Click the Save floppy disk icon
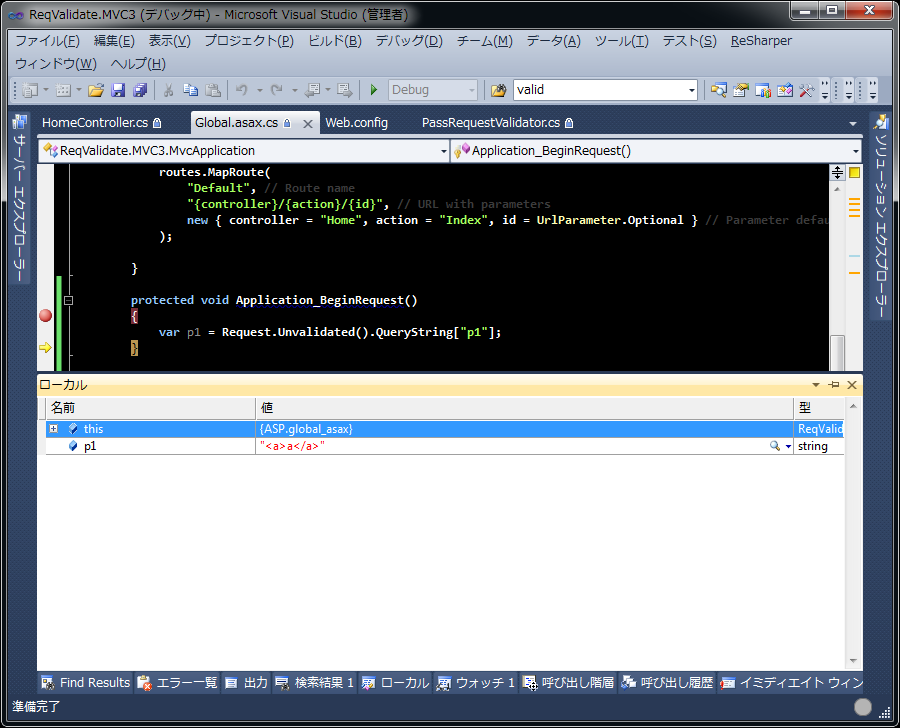The height and width of the screenshot is (728, 900). pyautogui.click(x=118, y=90)
